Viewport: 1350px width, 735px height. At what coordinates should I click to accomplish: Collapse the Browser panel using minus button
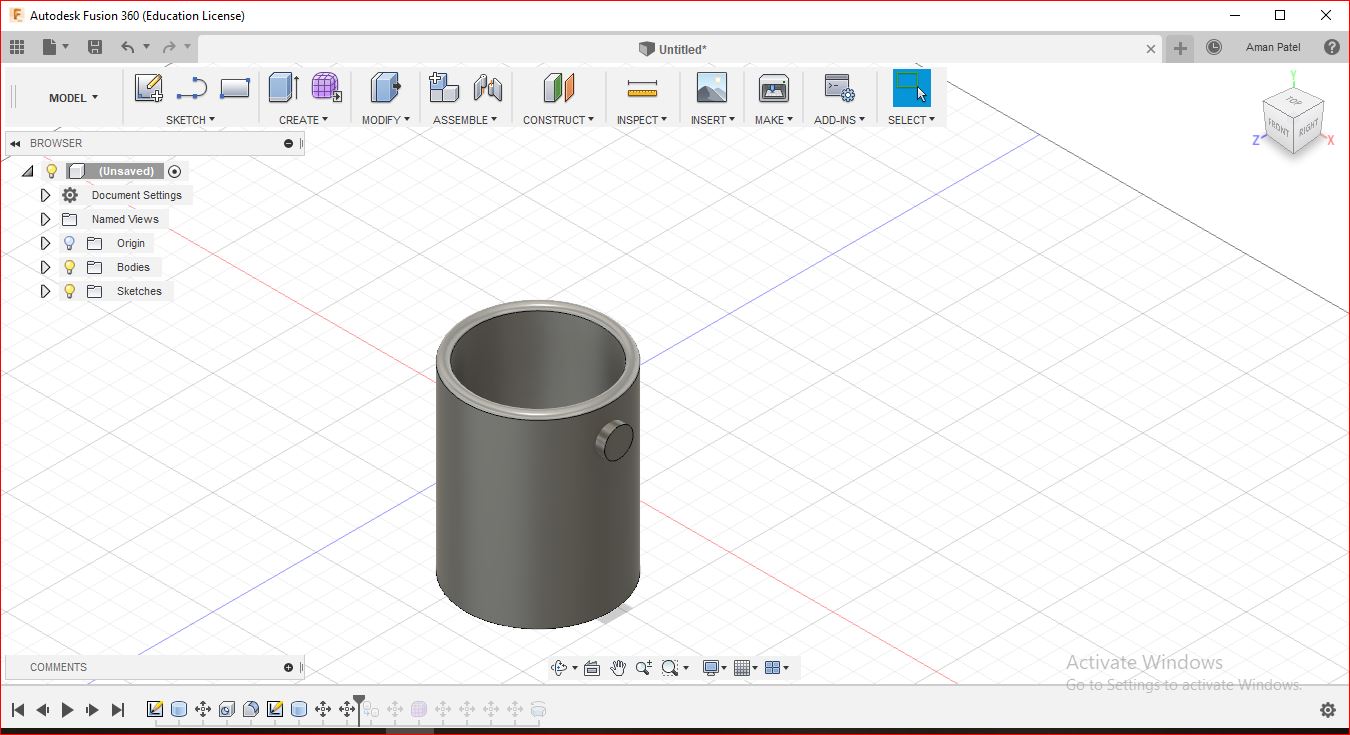coord(289,144)
